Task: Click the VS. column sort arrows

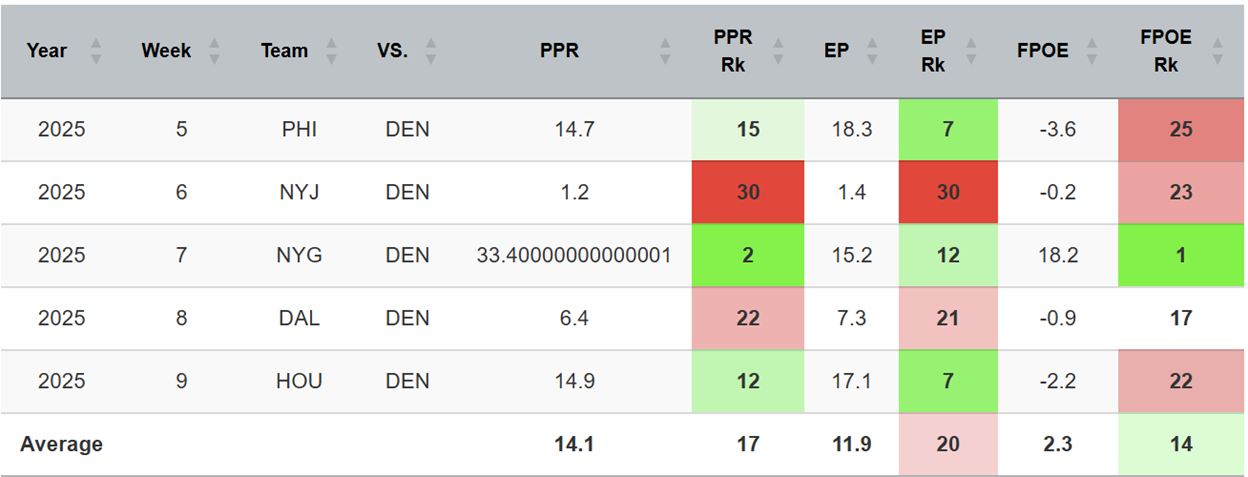Action: tap(431, 51)
